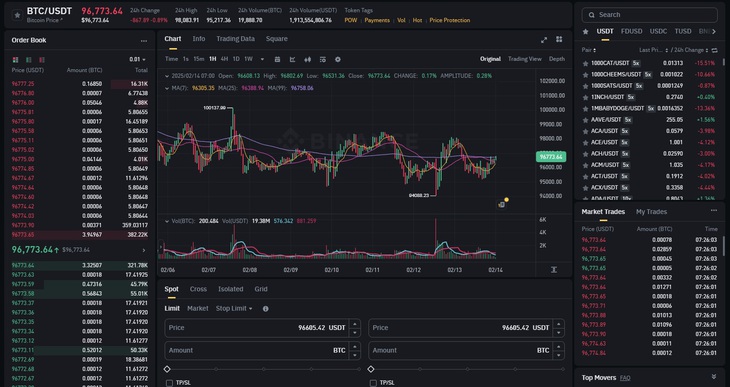Select the 1W time interval
Image resolution: width=730 pixels, height=387 pixels.
(x=249, y=59)
